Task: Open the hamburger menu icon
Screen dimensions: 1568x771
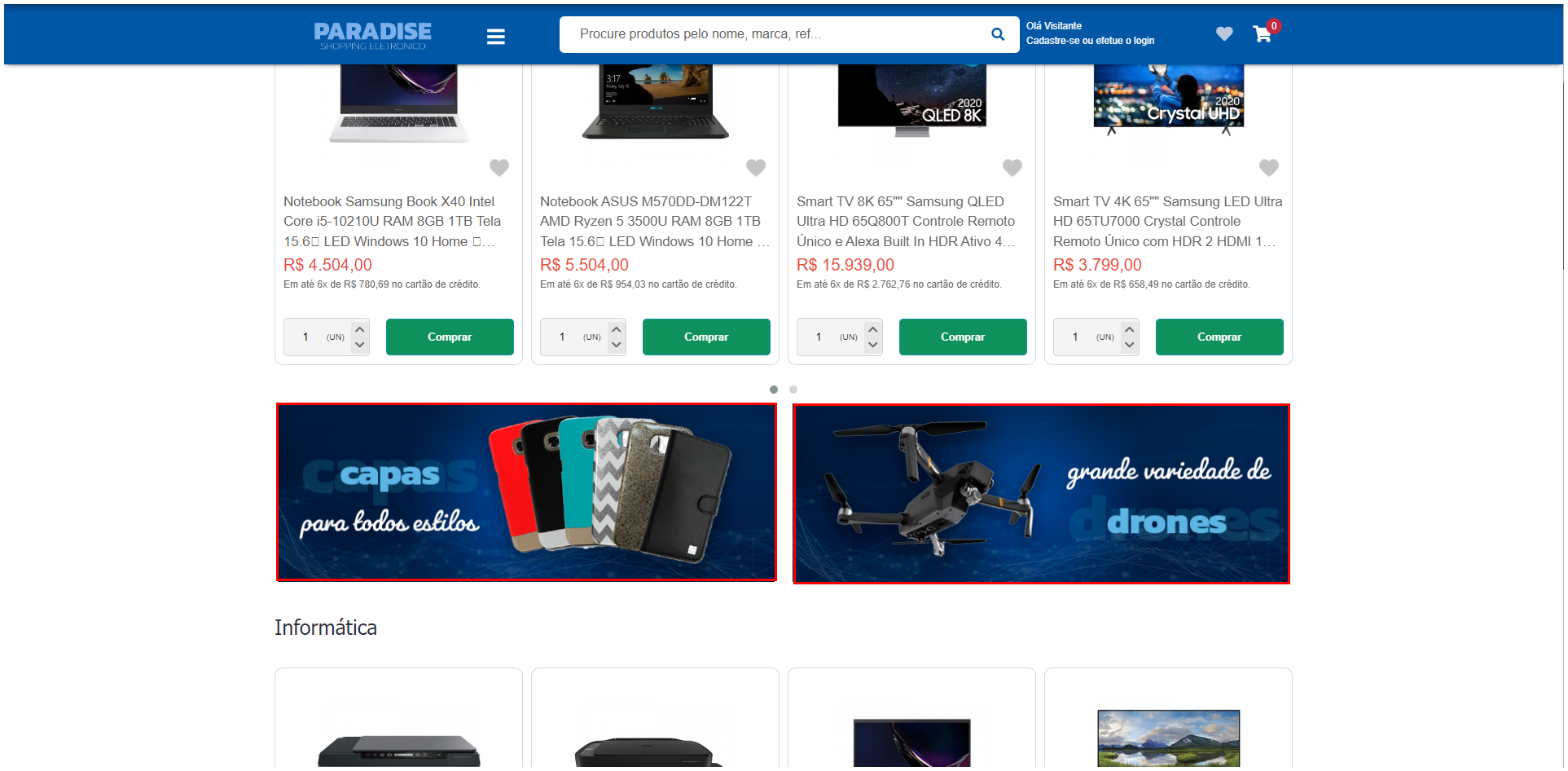Action: coord(495,37)
